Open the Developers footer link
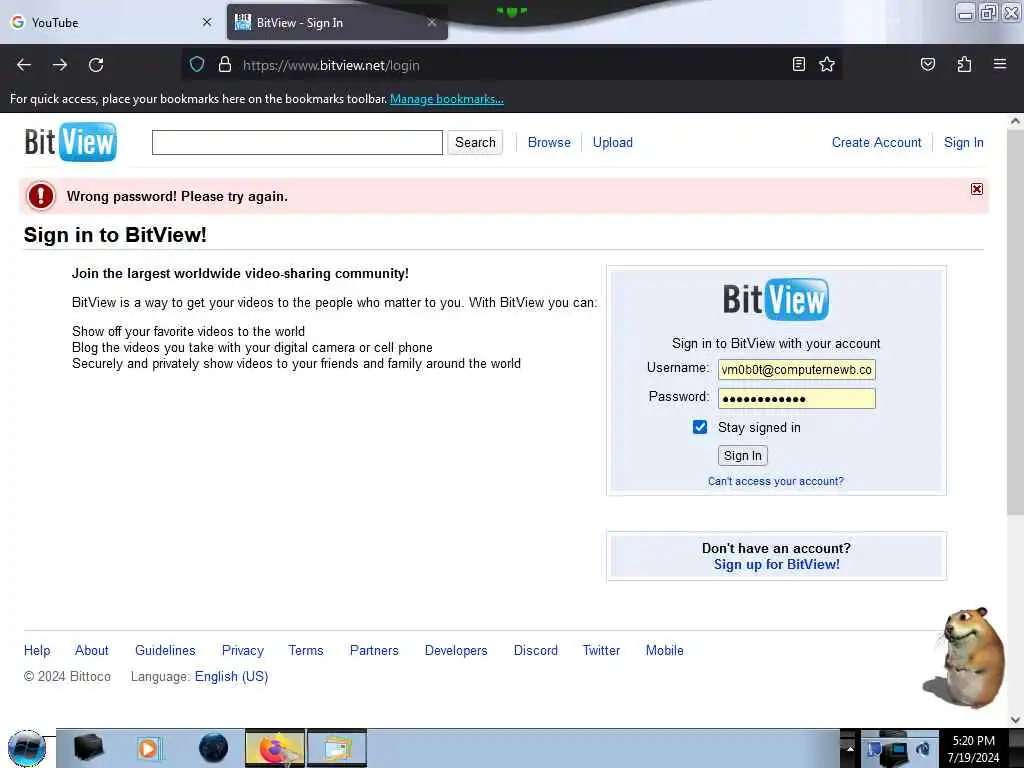Image resolution: width=1024 pixels, height=768 pixels. pos(456,650)
